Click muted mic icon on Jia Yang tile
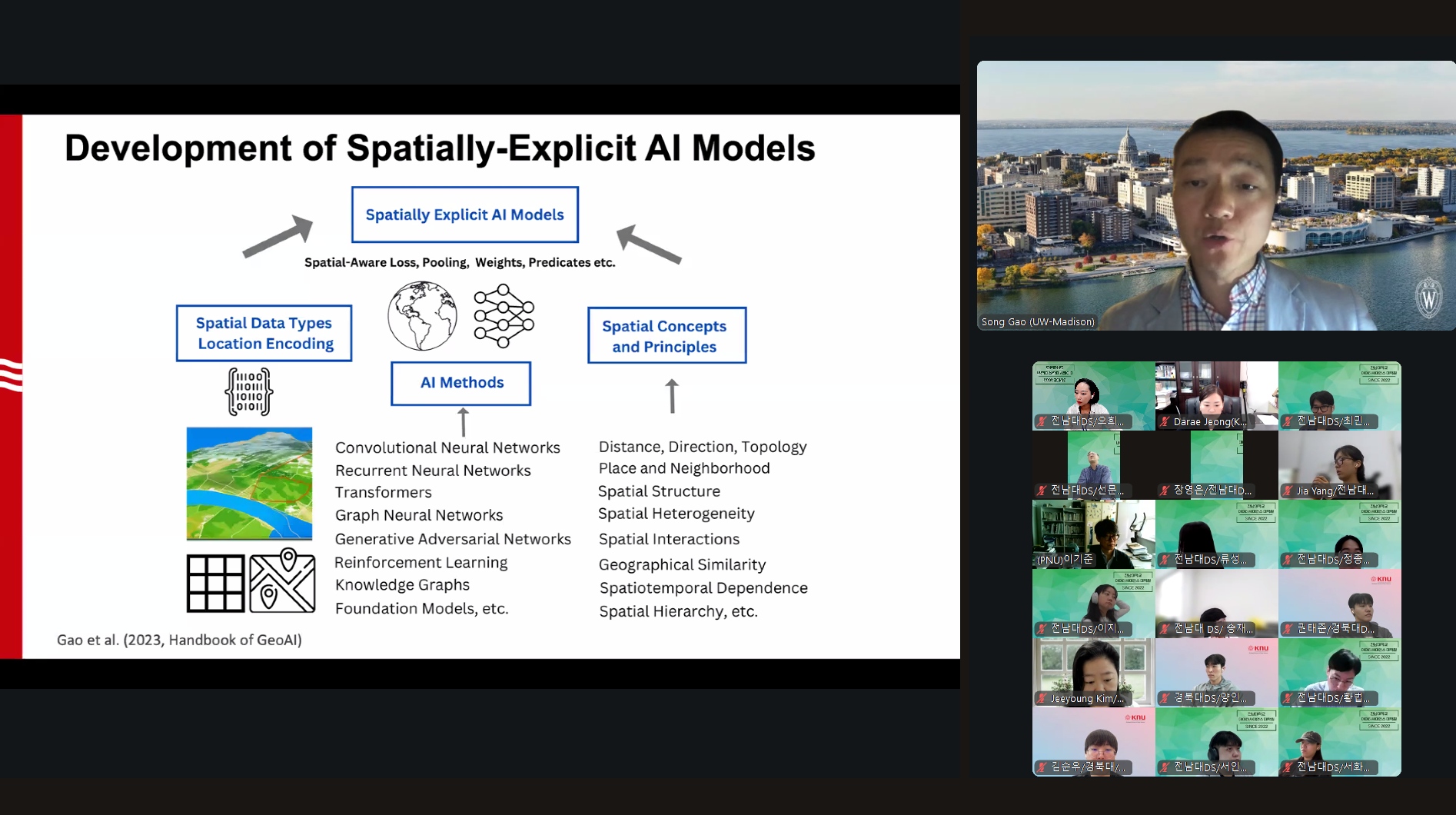 [1288, 491]
